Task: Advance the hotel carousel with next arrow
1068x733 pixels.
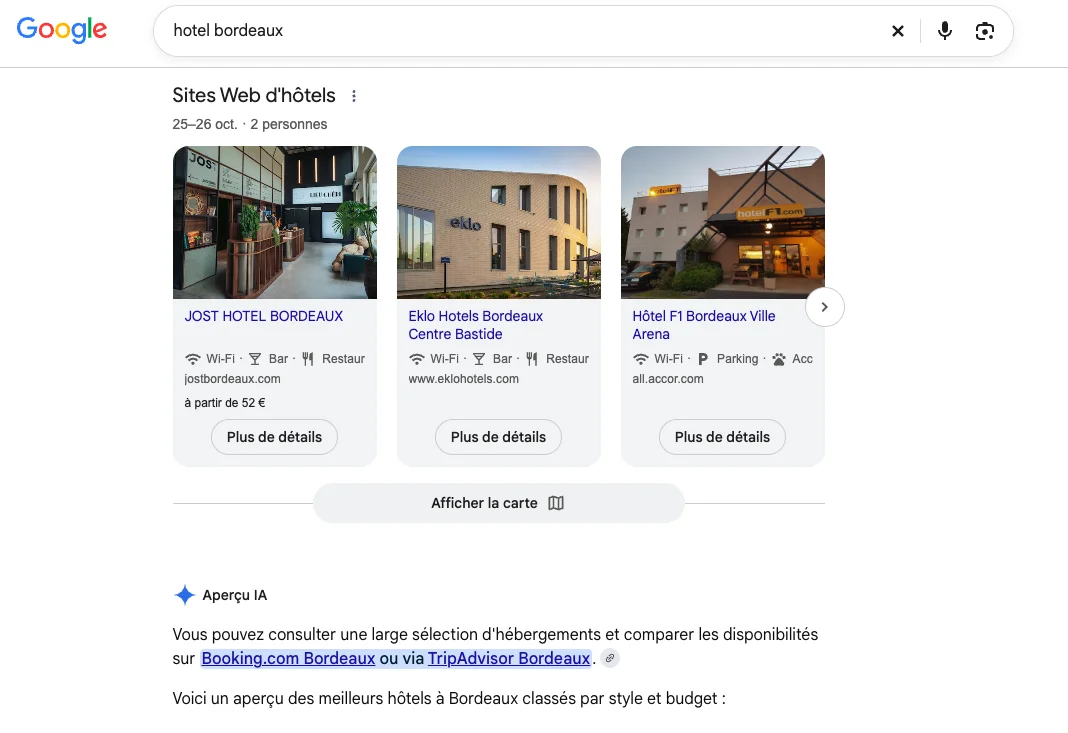Action: point(824,307)
